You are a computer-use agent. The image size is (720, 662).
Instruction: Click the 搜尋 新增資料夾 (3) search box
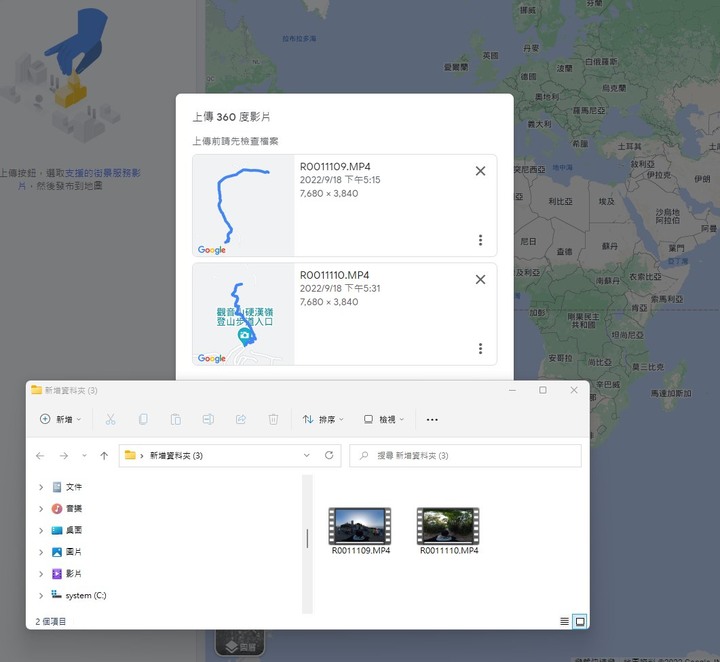click(465, 455)
